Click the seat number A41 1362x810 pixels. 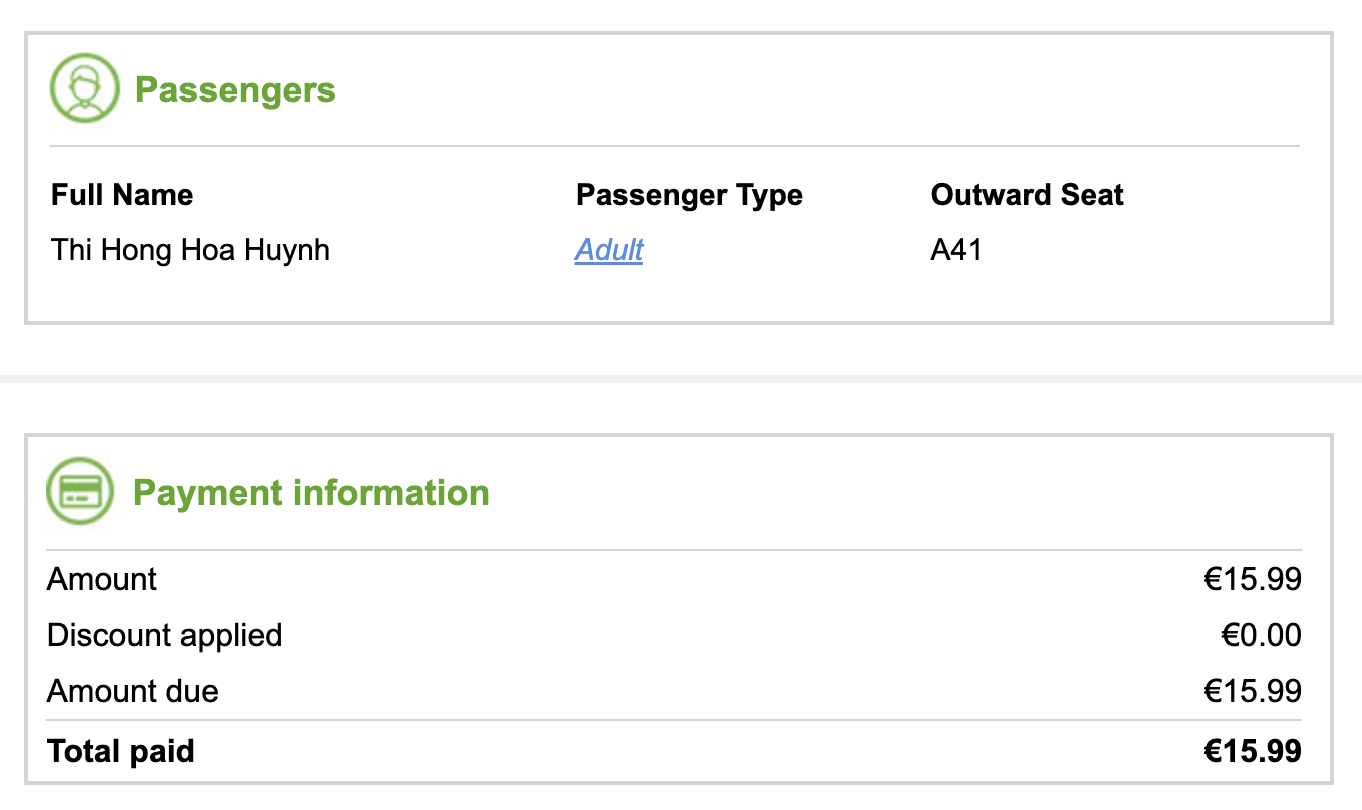point(956,249)
